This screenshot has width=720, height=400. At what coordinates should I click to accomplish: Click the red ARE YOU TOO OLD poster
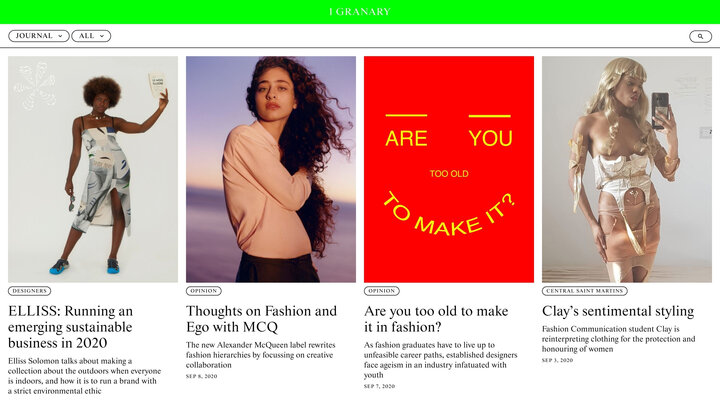tap(449, 169)
